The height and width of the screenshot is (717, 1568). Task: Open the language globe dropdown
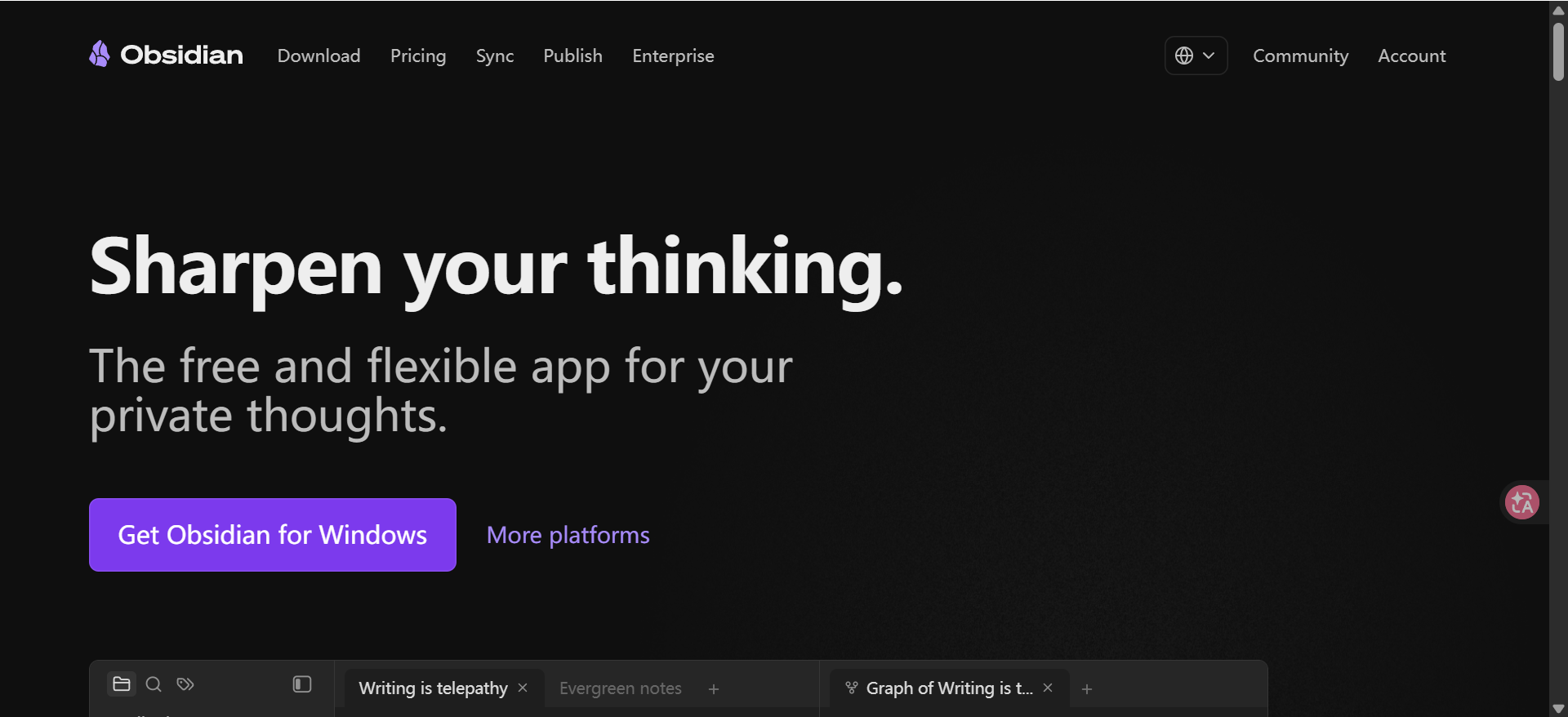click(x=1196, y=56)
